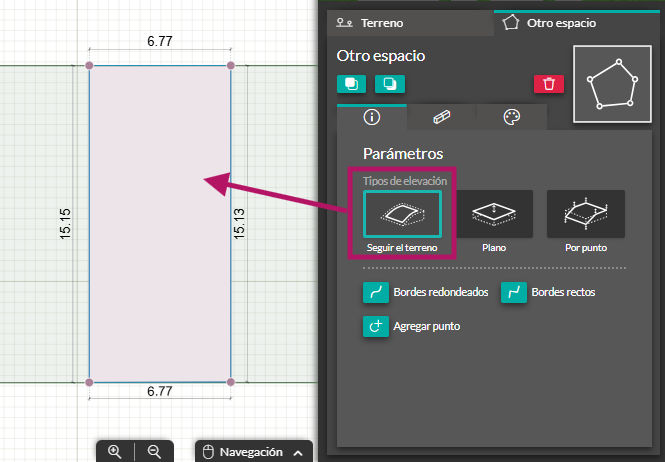Click the 15.15 dimension label

pos(65,224)
